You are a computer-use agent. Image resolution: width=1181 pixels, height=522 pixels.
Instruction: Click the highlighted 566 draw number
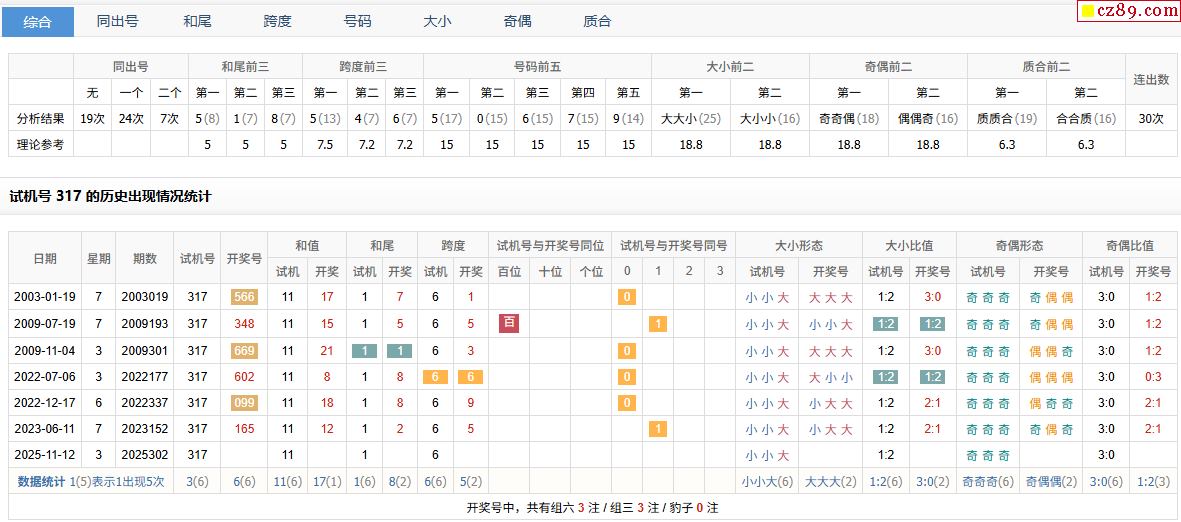[244, 297]
